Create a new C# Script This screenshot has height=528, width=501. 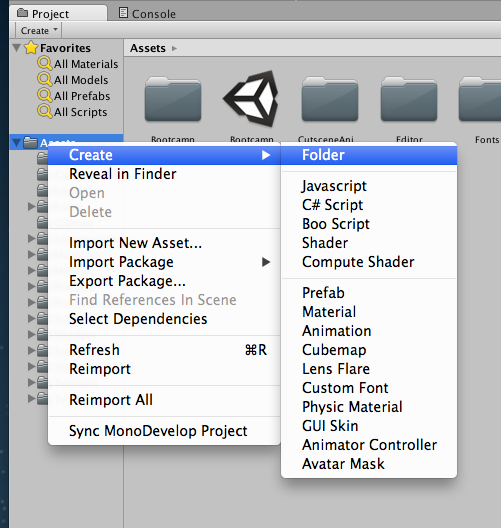[x=369, y=205]
